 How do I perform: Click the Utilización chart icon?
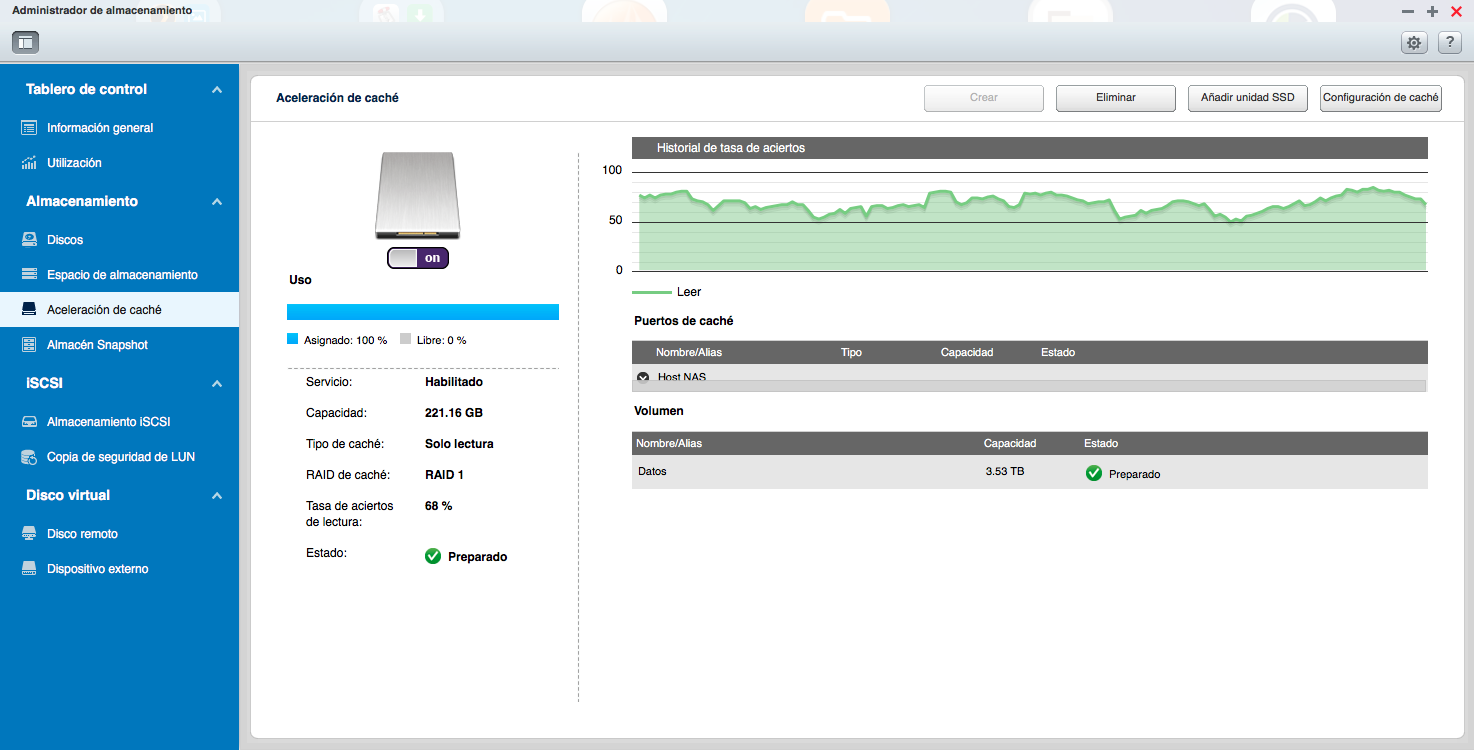point(29,163)
